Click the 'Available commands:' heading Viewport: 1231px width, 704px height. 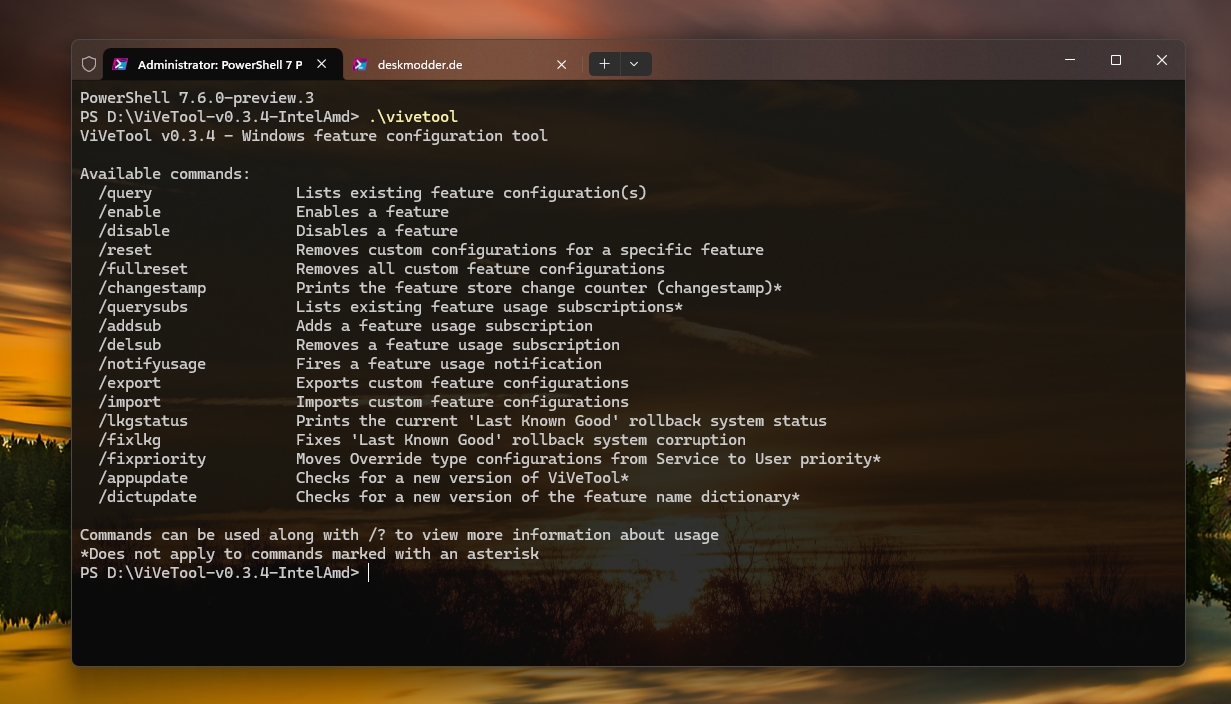[165, 174]
